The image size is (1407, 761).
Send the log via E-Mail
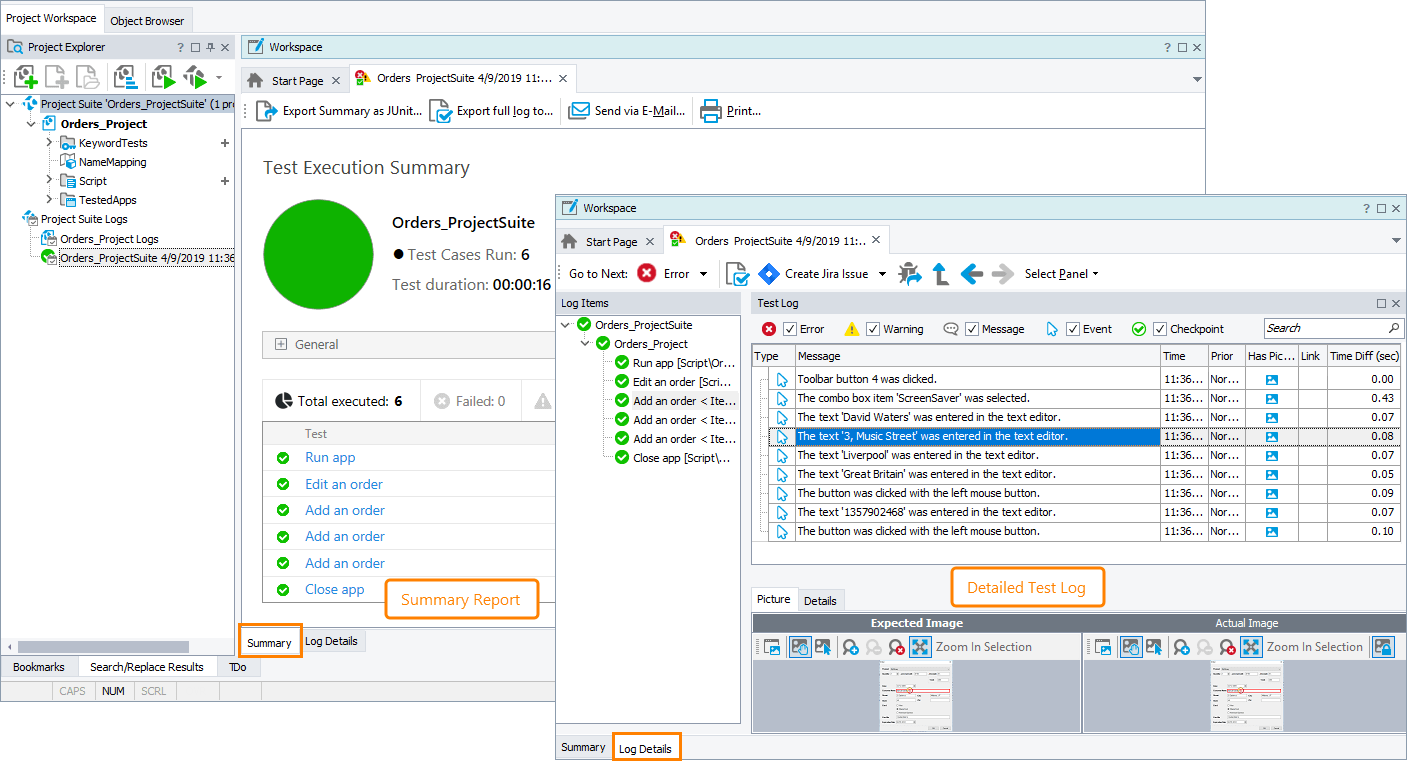point(627,111)
